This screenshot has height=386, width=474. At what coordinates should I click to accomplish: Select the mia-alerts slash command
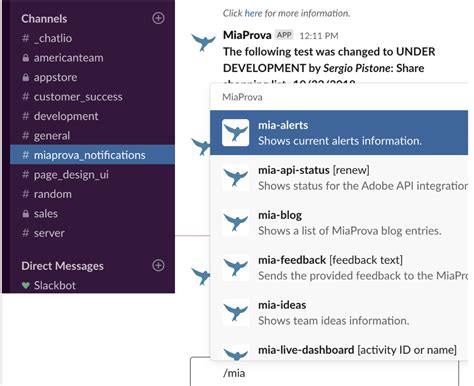tap(339, 133)
